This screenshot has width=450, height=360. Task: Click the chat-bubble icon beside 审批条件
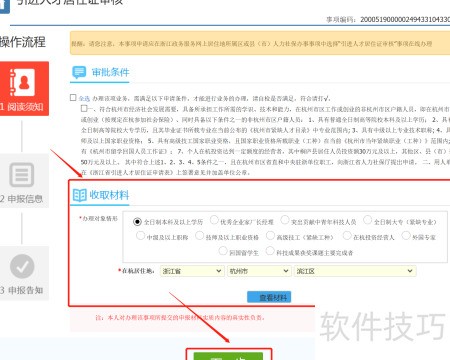(79, 72)
